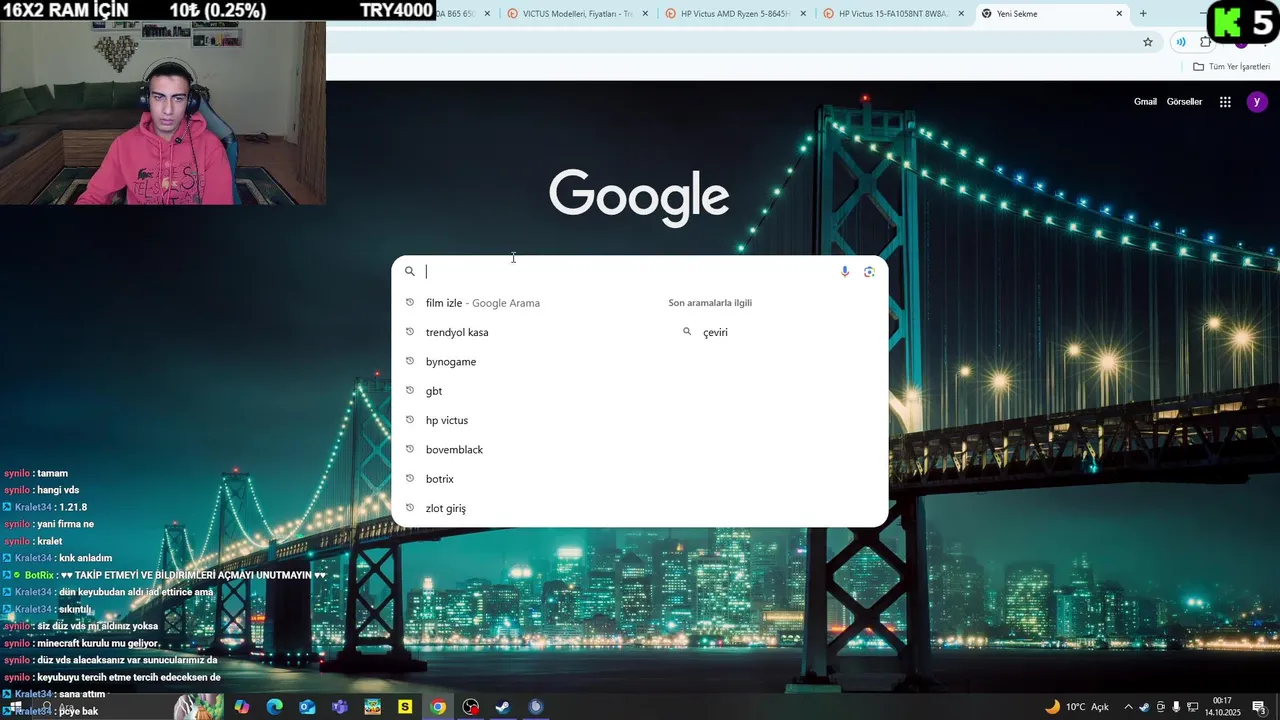1280x720 pixels.
Task: Open the Gmail link
Action: (1145, 102)
